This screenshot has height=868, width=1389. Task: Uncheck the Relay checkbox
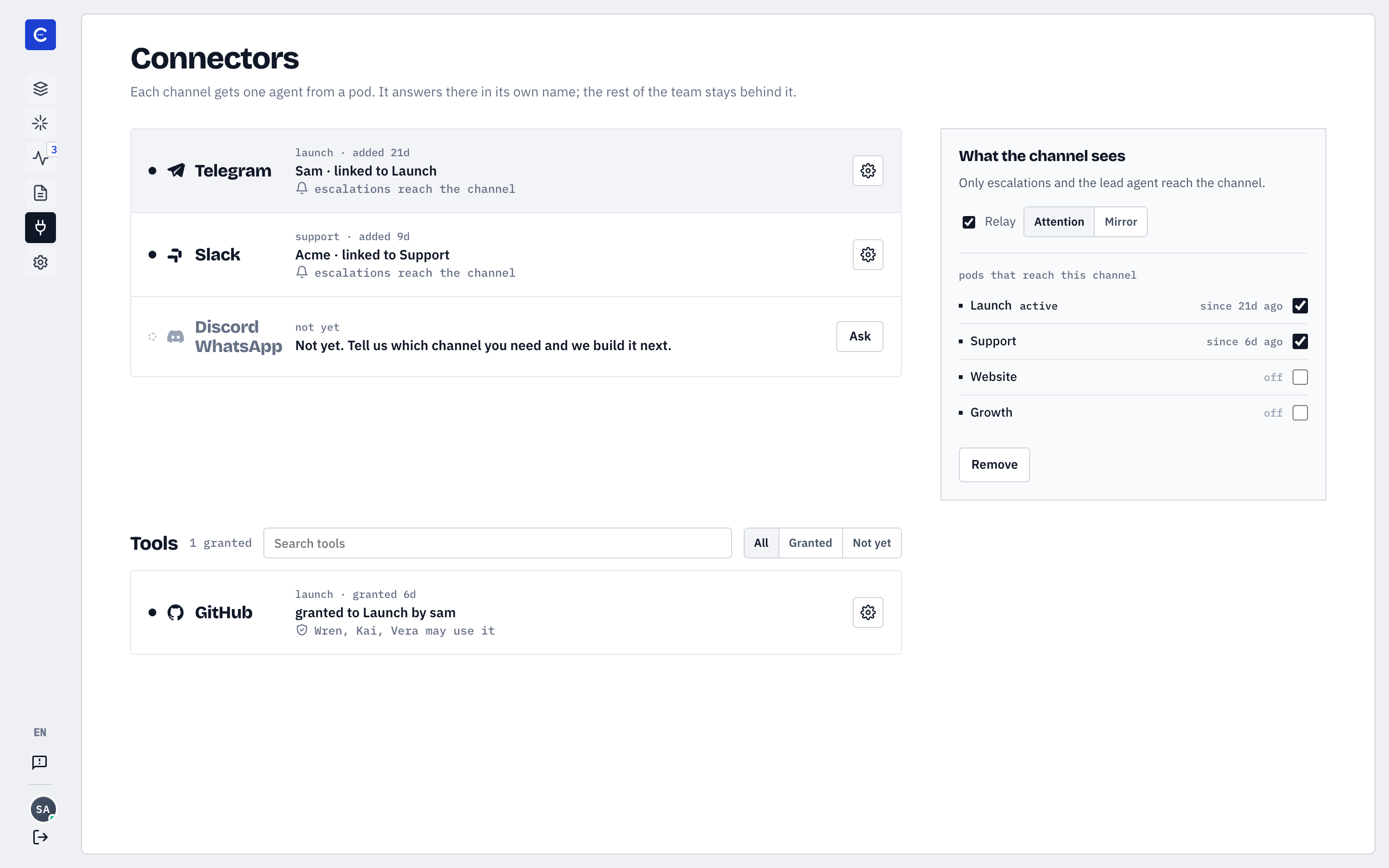968,222
